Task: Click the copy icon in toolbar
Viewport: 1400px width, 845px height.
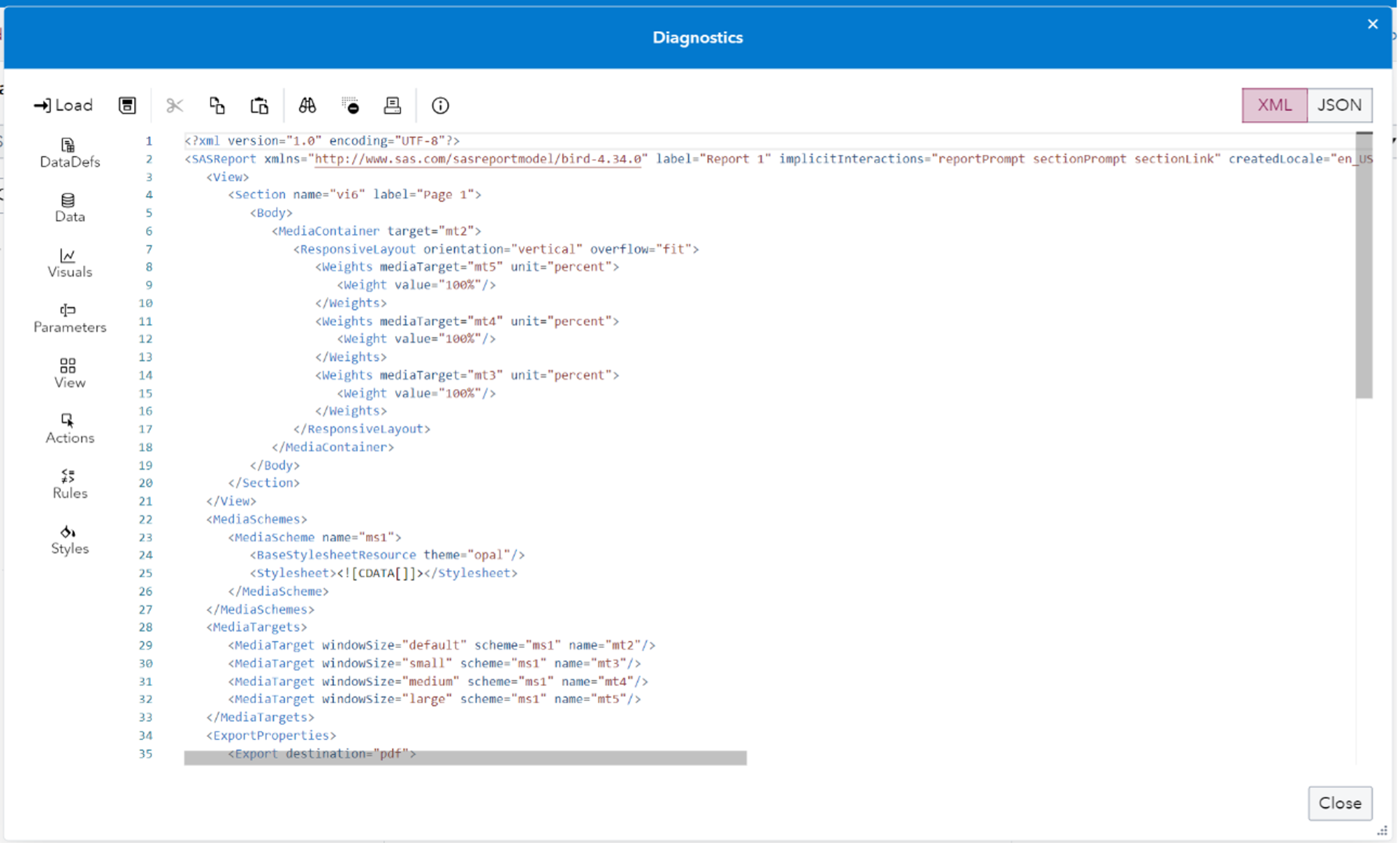Action: pyautogui.click(x=217, y=105)
